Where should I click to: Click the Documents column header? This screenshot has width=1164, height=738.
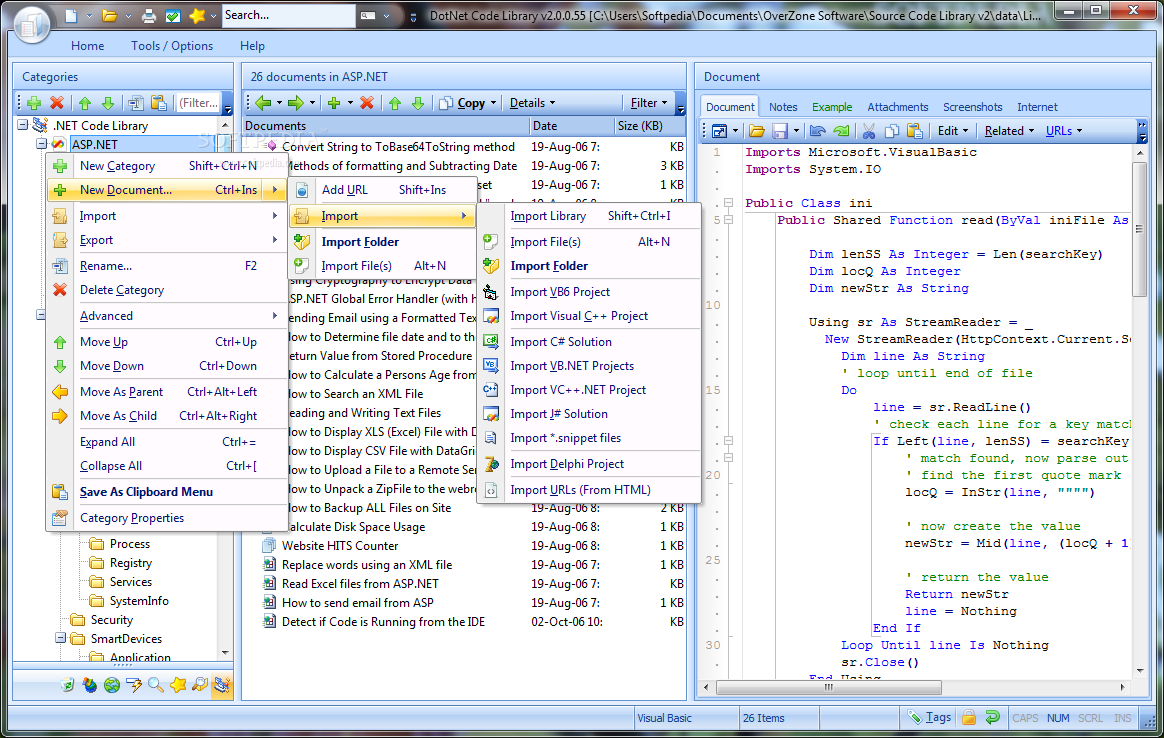pos(386,125)
